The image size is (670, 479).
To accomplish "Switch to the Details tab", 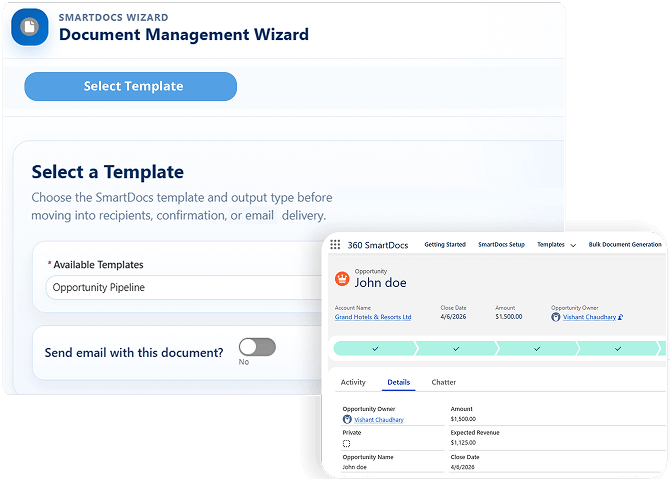I will [399, 382].
